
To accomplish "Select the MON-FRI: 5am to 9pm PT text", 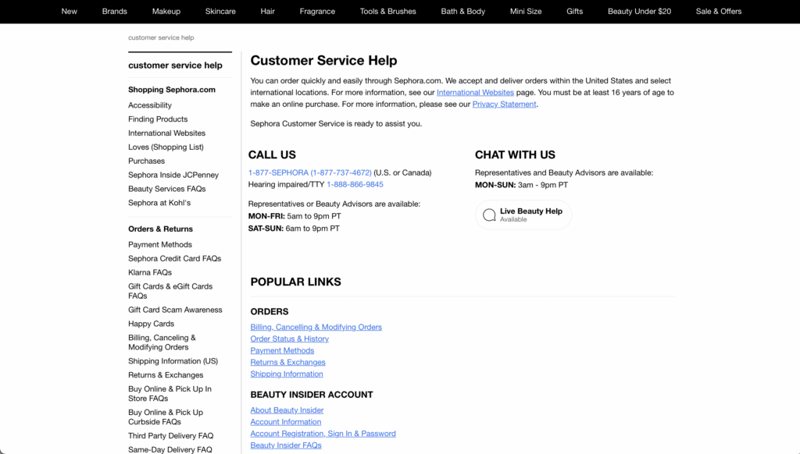I will pos(294,216).
